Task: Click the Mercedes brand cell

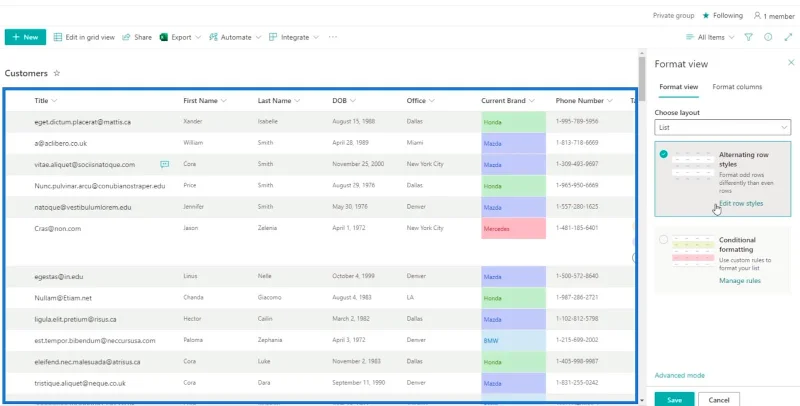Action: click(513, 229)
